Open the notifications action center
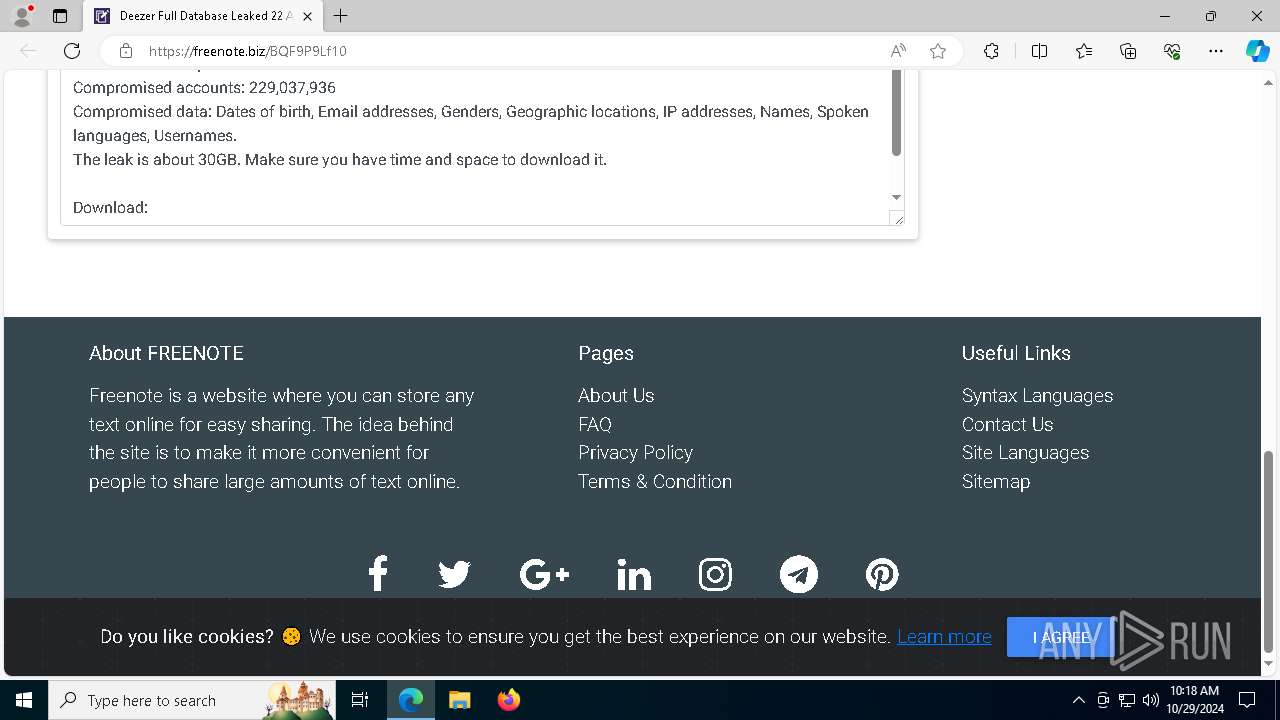This screenshot has height=720, width=1280. click(1247, 700)
